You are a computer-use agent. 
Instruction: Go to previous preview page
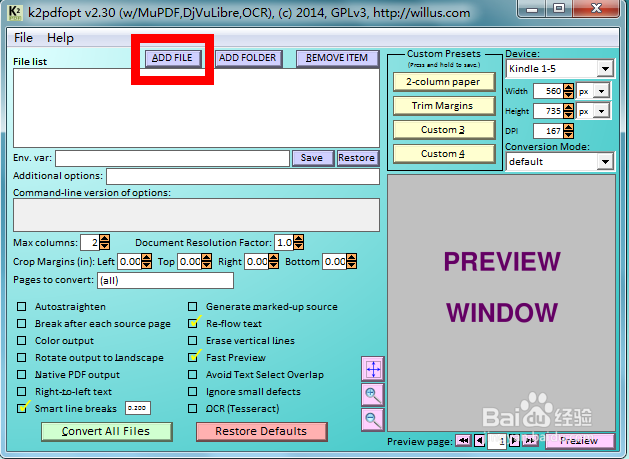(x=479, y=441)
